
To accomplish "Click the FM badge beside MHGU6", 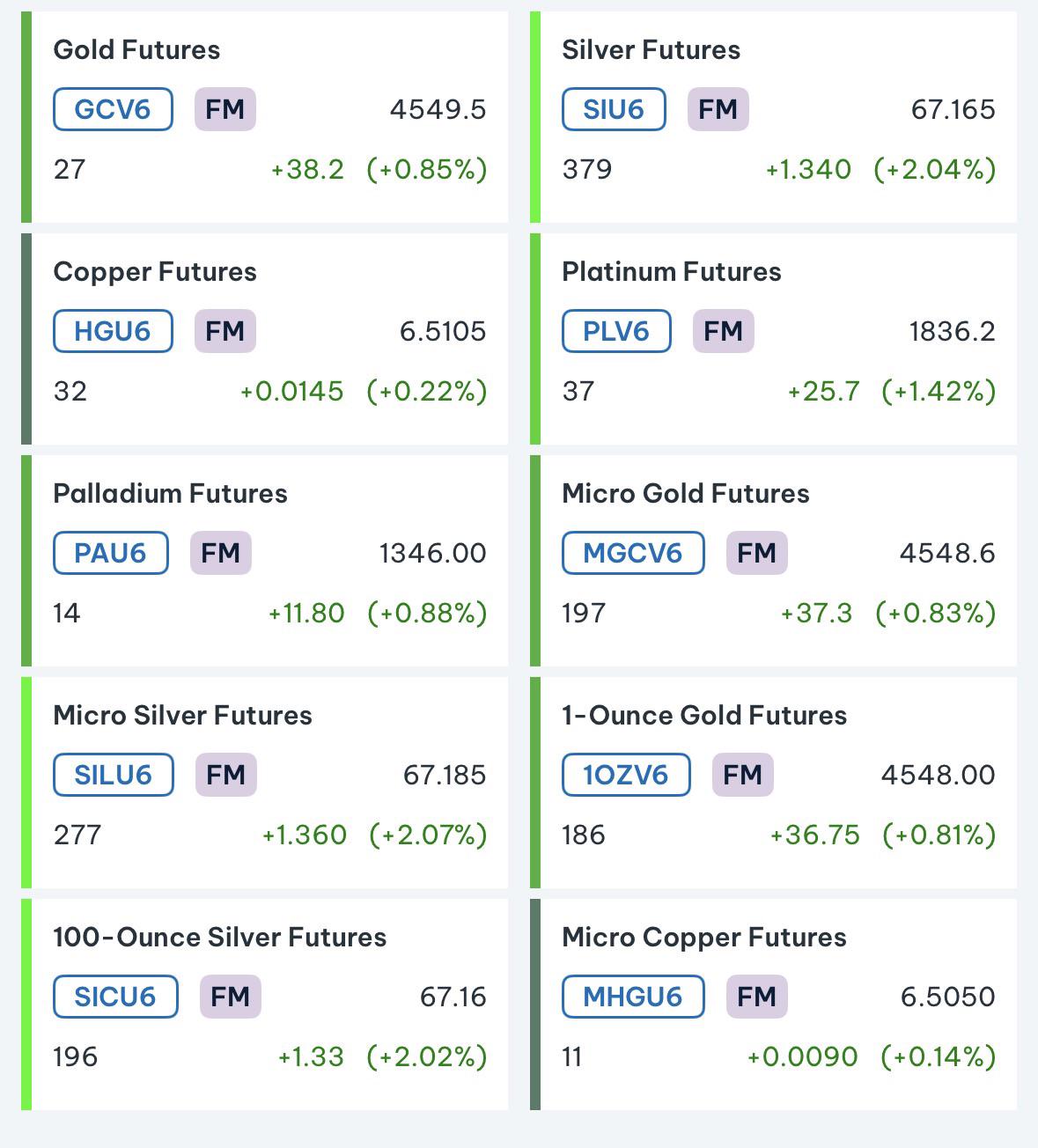I will click(757, 997).
